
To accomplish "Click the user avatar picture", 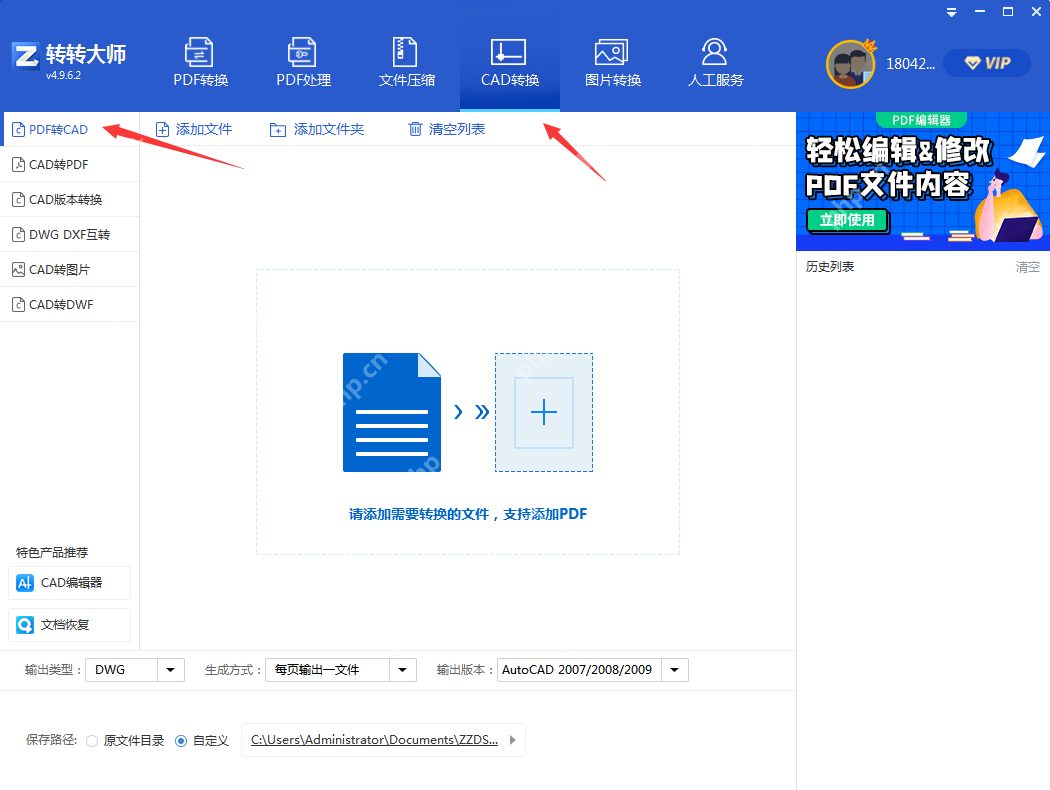I will pos(850,64).
